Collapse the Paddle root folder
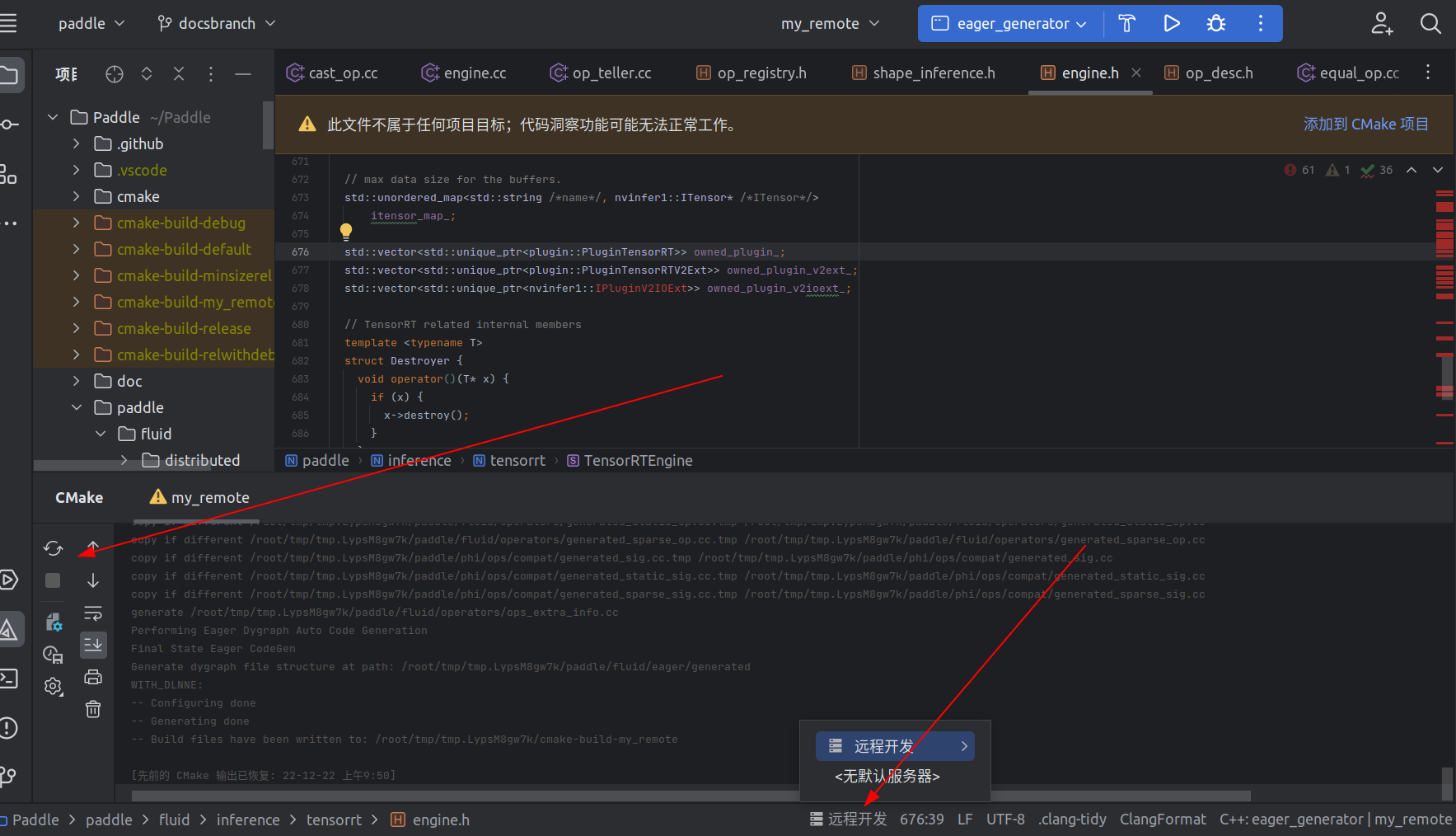This screenshot has height=836, width=1456. (x=53, y=117)
